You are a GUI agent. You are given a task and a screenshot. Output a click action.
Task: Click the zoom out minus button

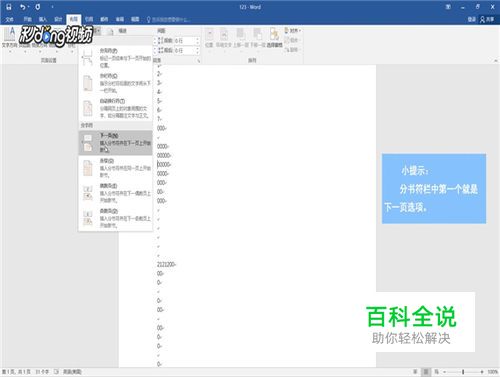(445, 372)
